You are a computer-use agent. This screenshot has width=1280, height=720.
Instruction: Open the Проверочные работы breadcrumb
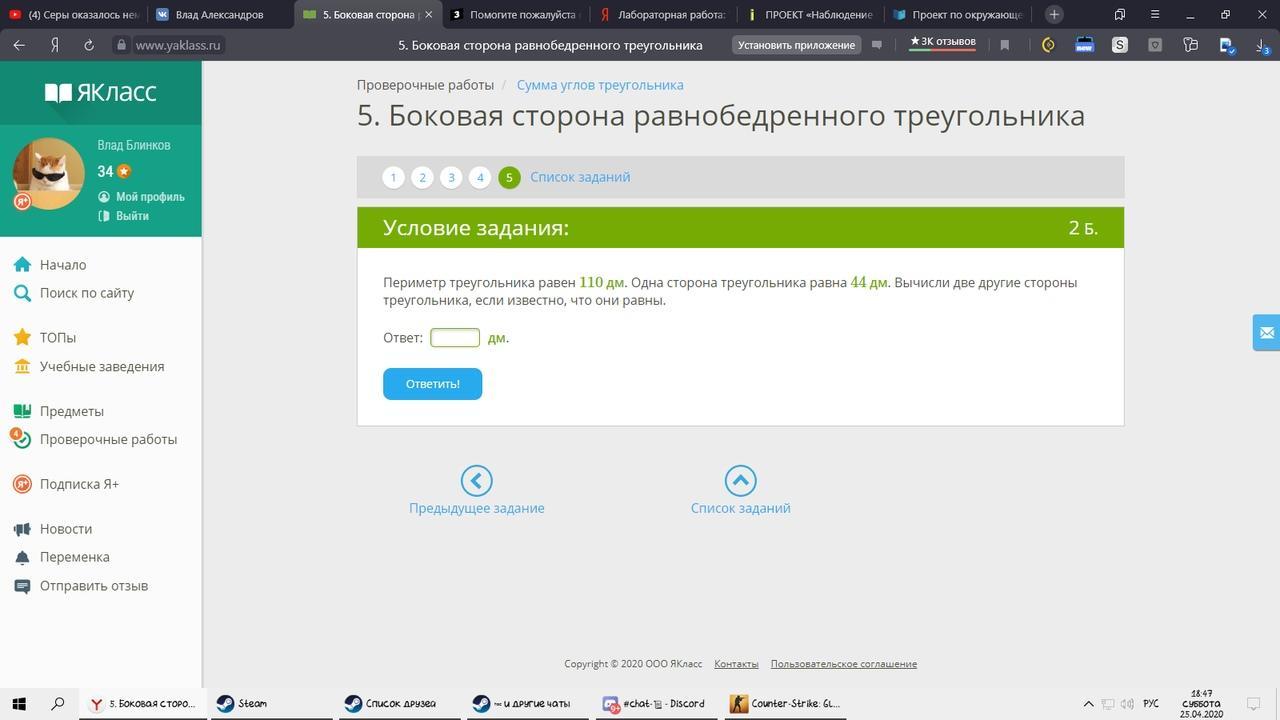(x=425, y=85)
